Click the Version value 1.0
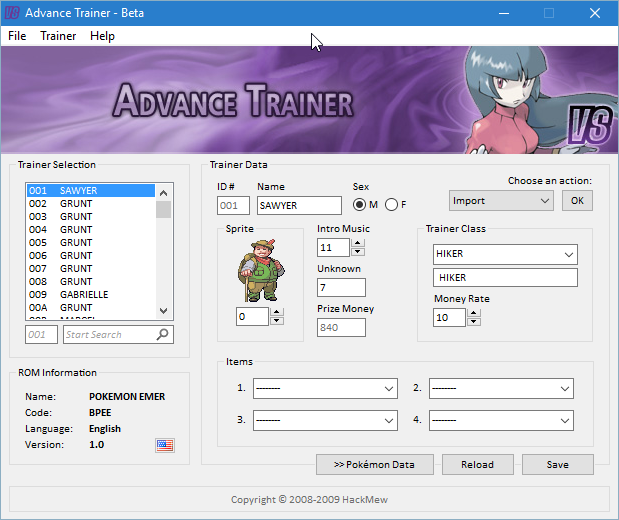Viewport: 619px width, 520px height. (97, 445)
